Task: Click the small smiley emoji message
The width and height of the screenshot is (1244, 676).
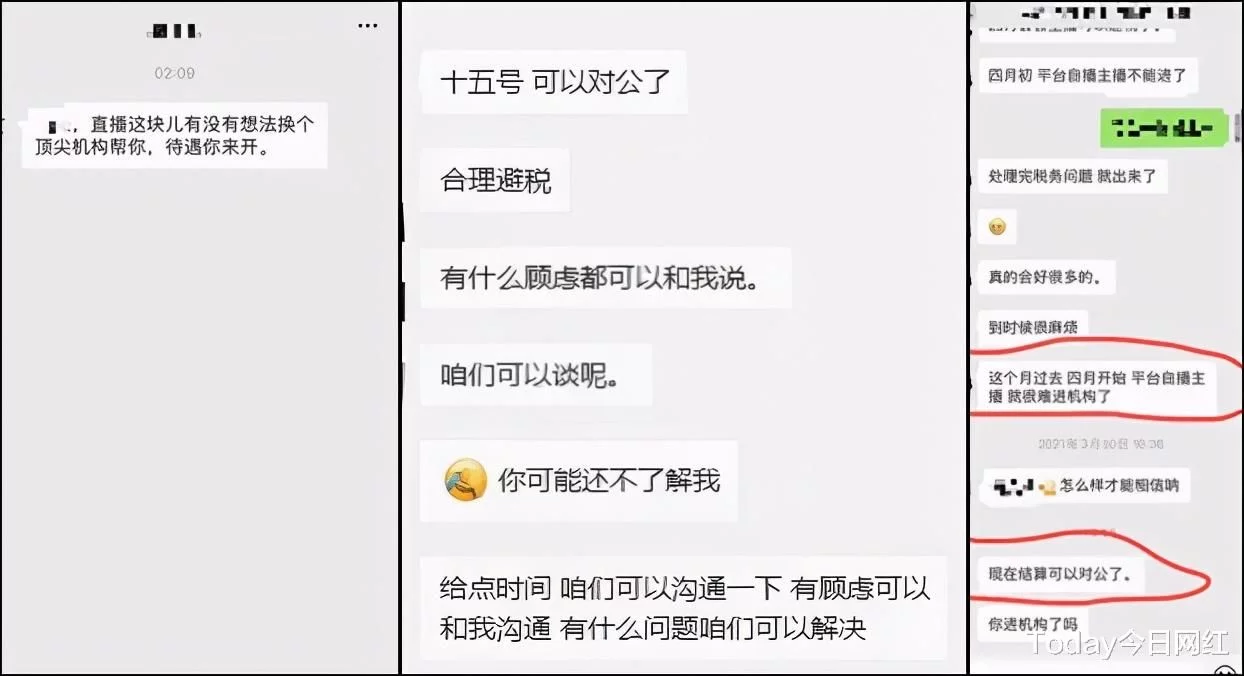Action: [x=996, y=227]
